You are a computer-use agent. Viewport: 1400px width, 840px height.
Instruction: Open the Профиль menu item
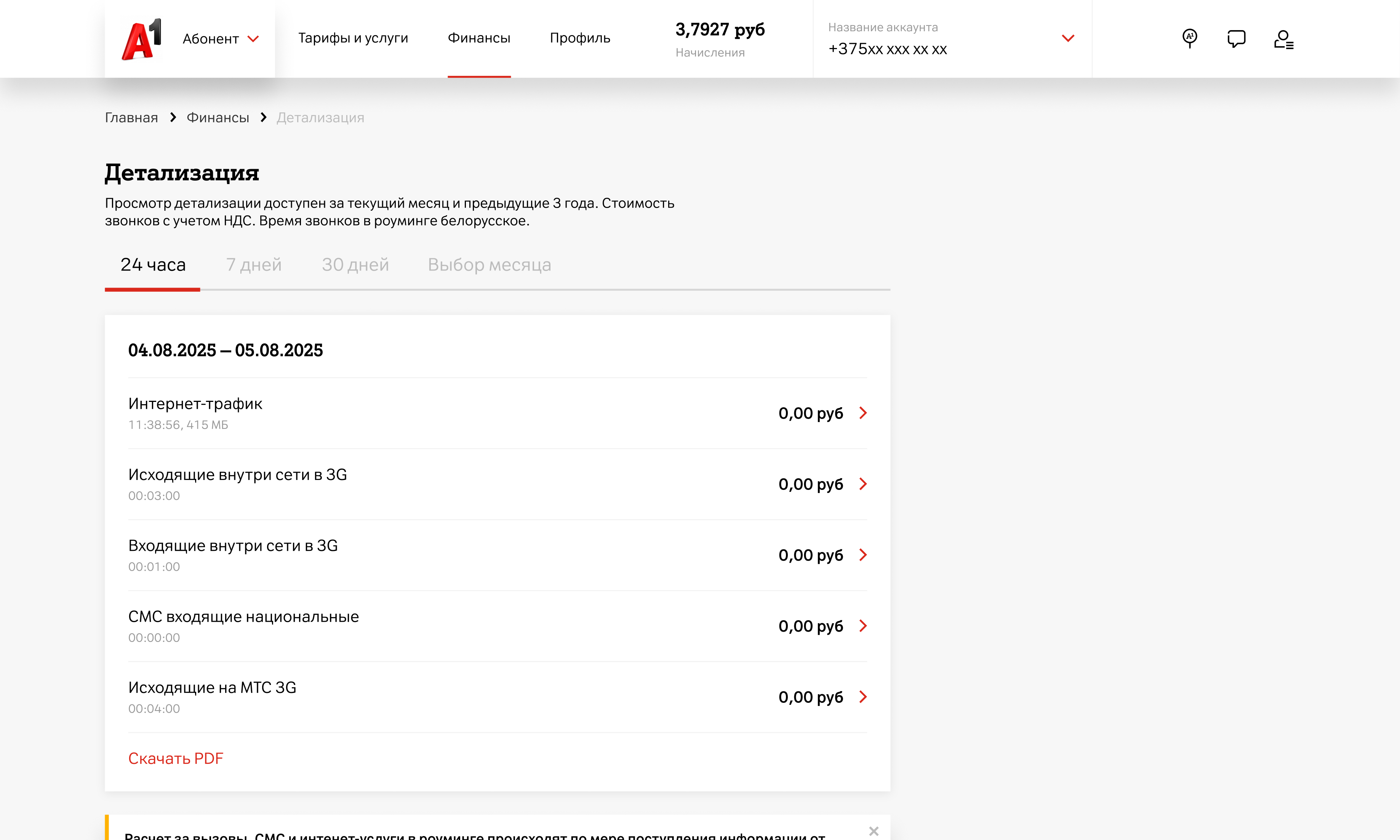coord(579,38)
